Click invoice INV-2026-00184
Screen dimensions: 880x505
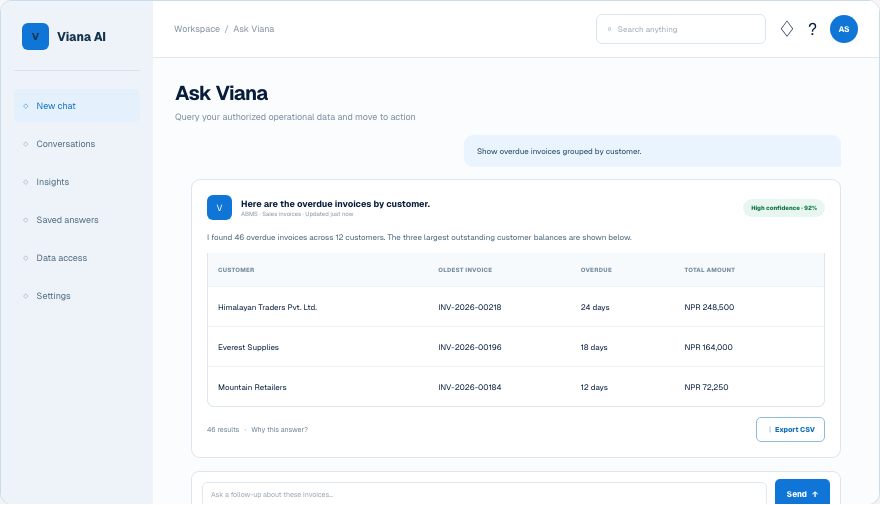point(470,387)
